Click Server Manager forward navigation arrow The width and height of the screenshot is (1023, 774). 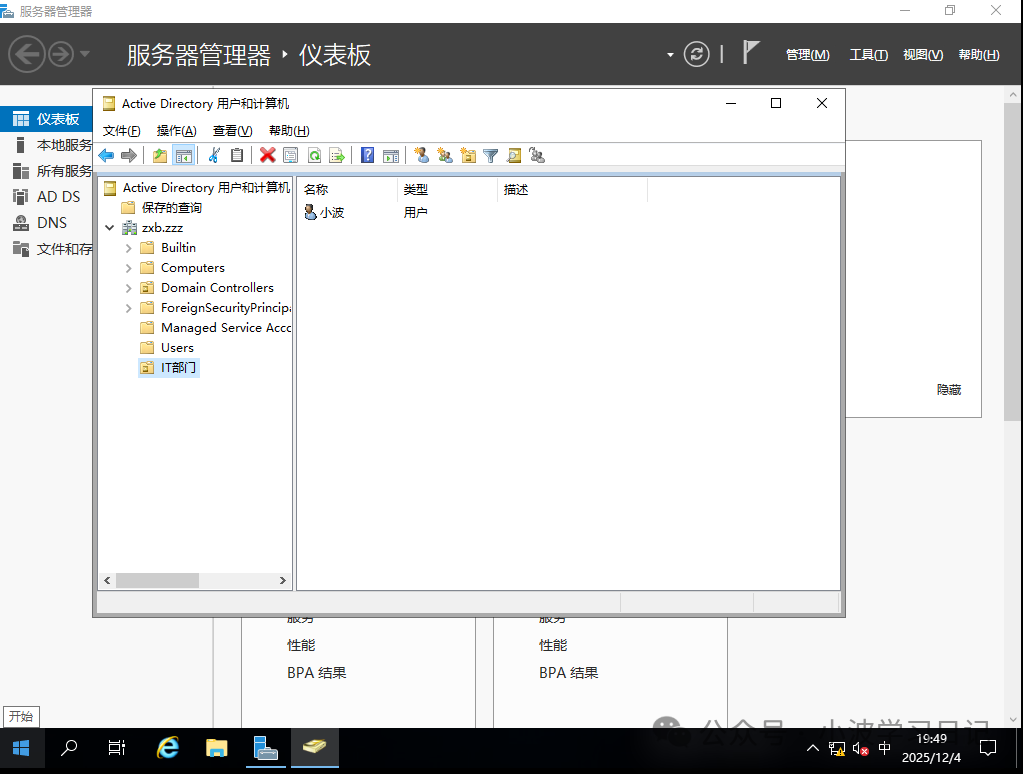tap(61, 54)
